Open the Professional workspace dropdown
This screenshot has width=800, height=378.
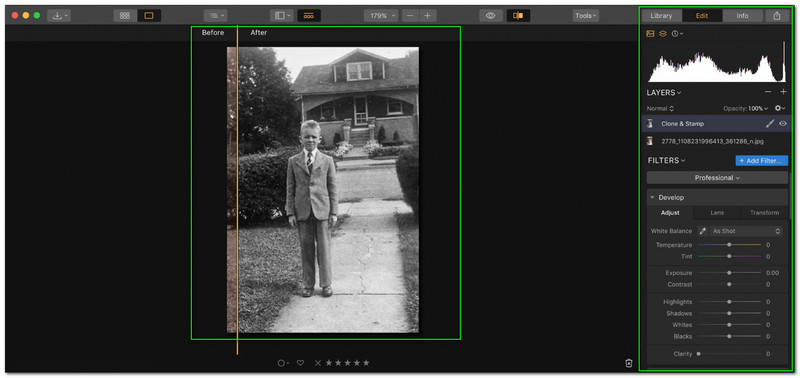[717, 178]
